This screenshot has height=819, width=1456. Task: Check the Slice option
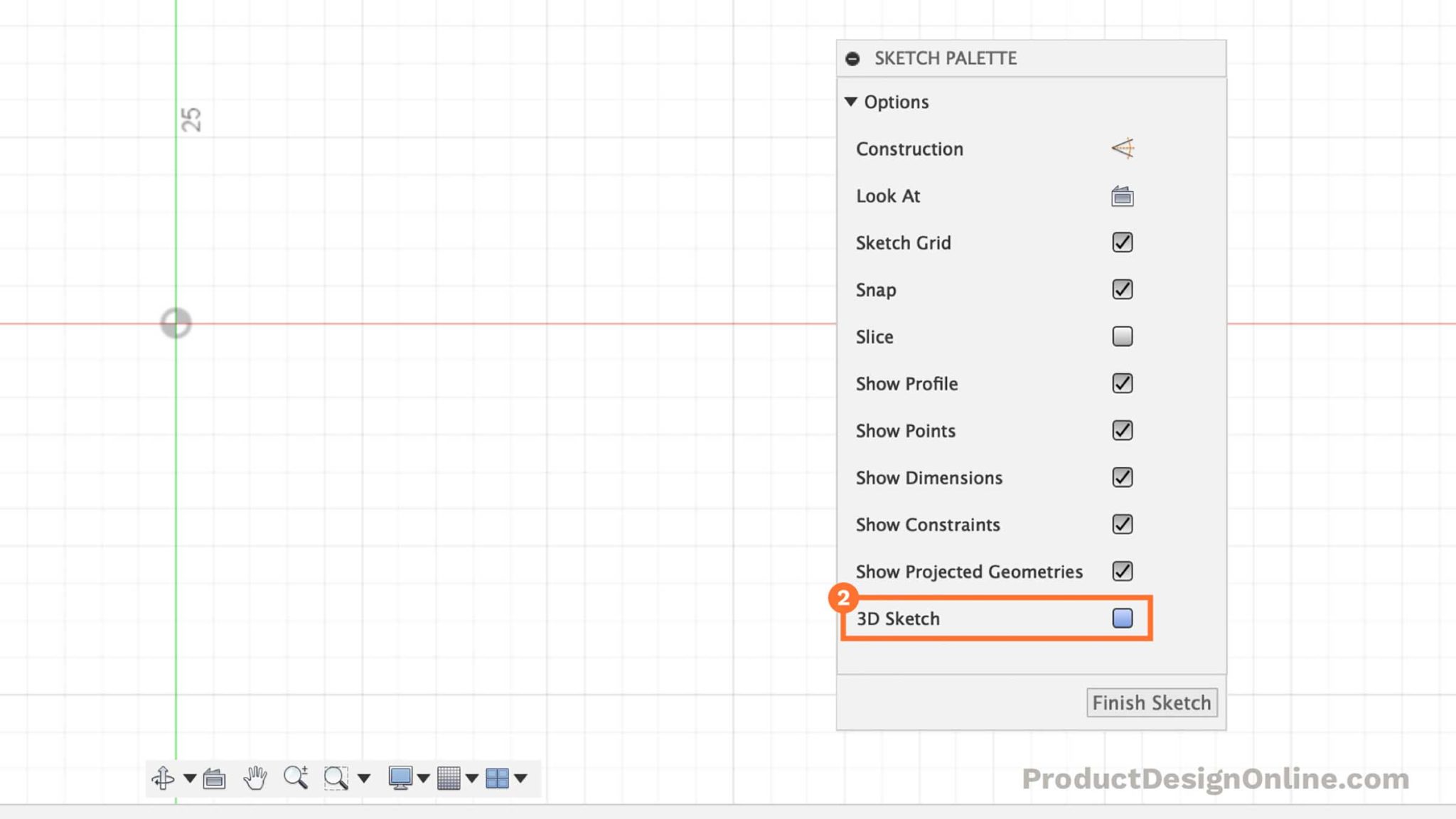[x=1122, y=336]
